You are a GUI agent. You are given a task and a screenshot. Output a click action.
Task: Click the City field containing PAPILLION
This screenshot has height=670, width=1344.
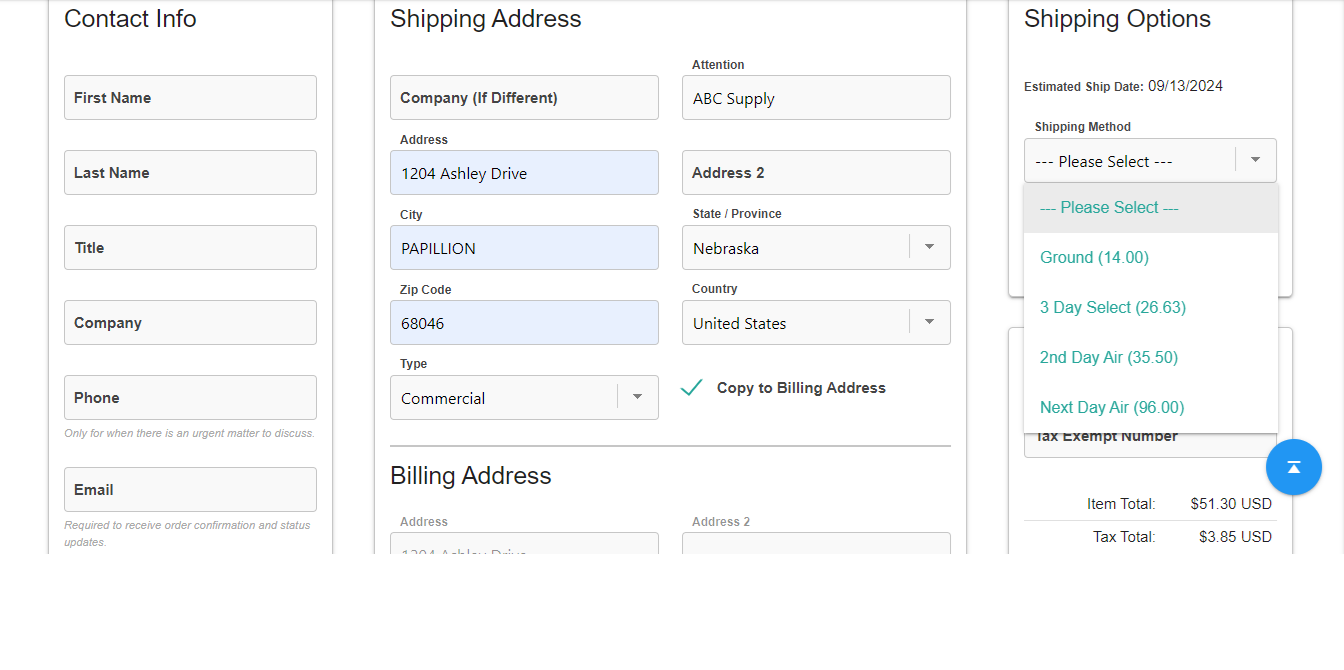pos(524,248)
